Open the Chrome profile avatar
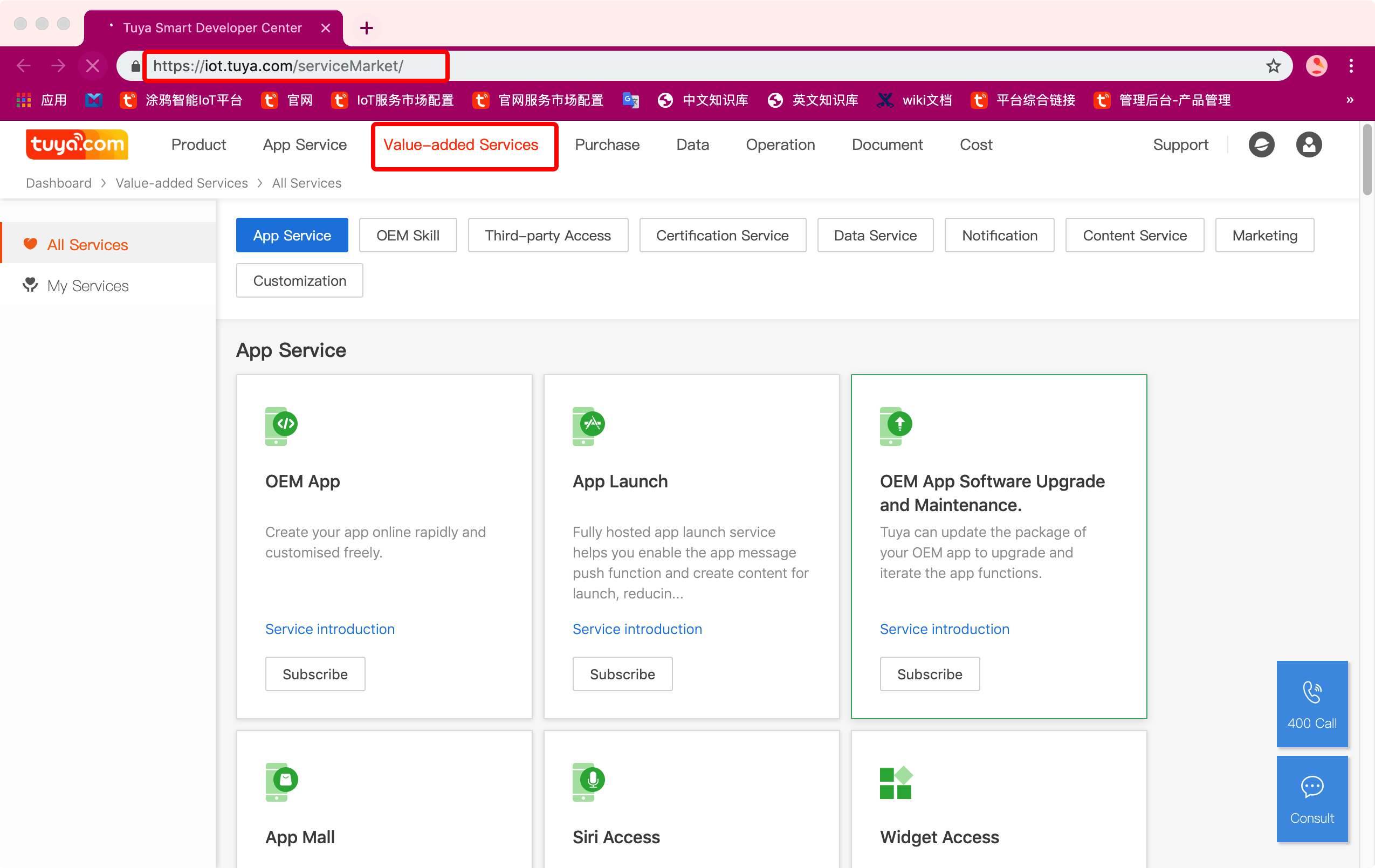This screenshot has height=868, width=1375. 1316,66
